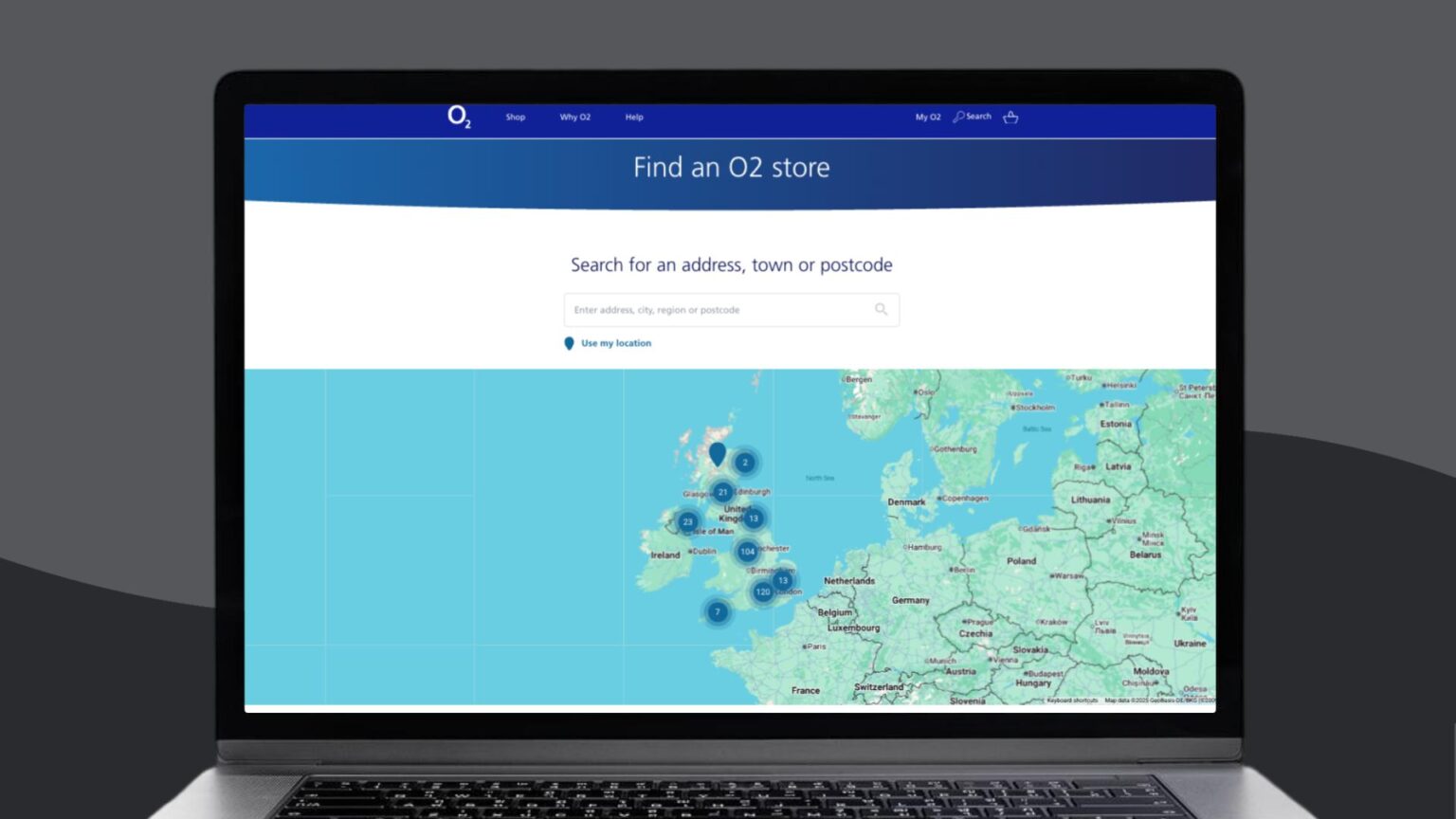Click the Map data attribution text
Screen dimensions: 1456x819
1158,701
